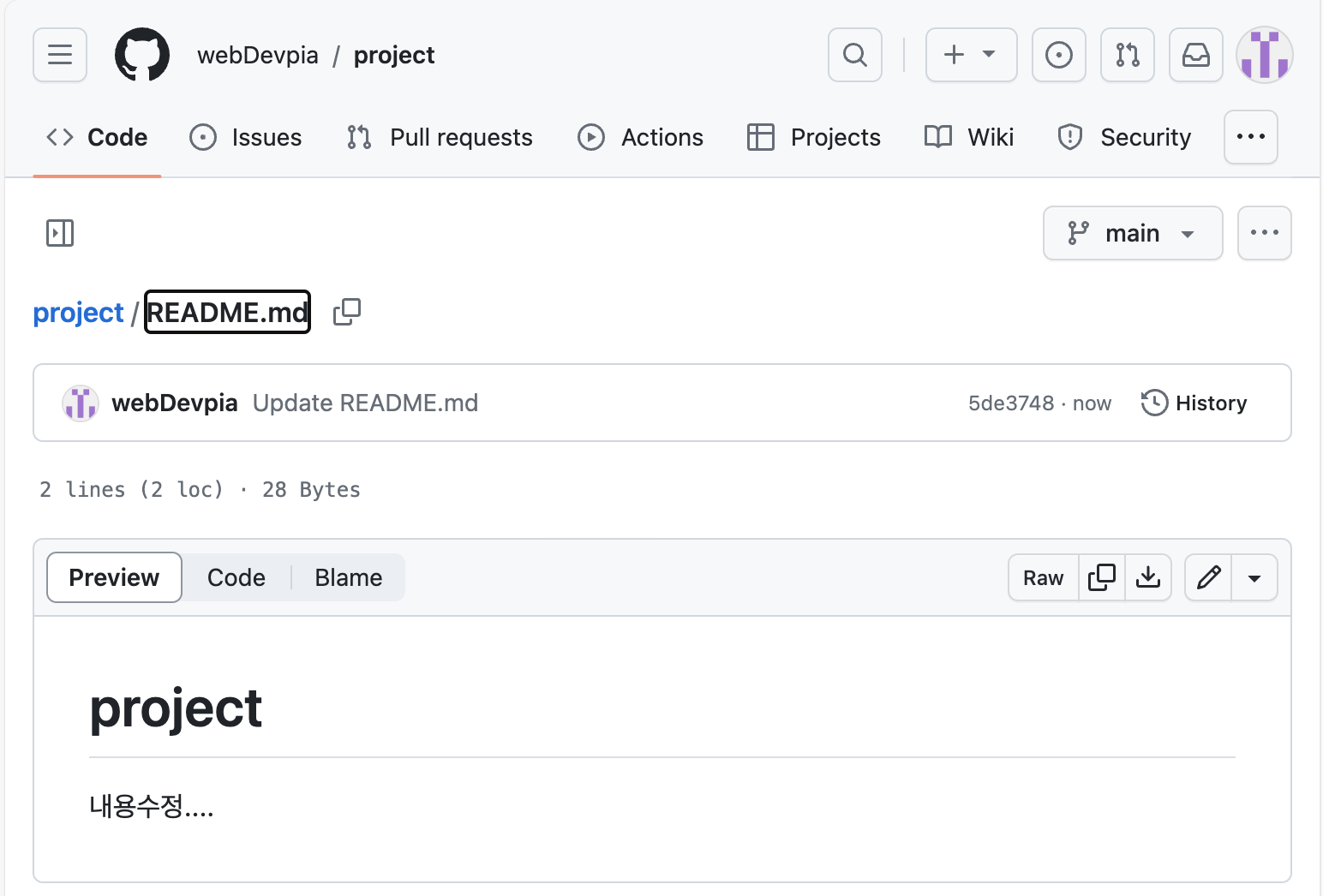Open the pull requests icon in the header
Viewport: 1323px width, 896px height.
coord(1127,54)
